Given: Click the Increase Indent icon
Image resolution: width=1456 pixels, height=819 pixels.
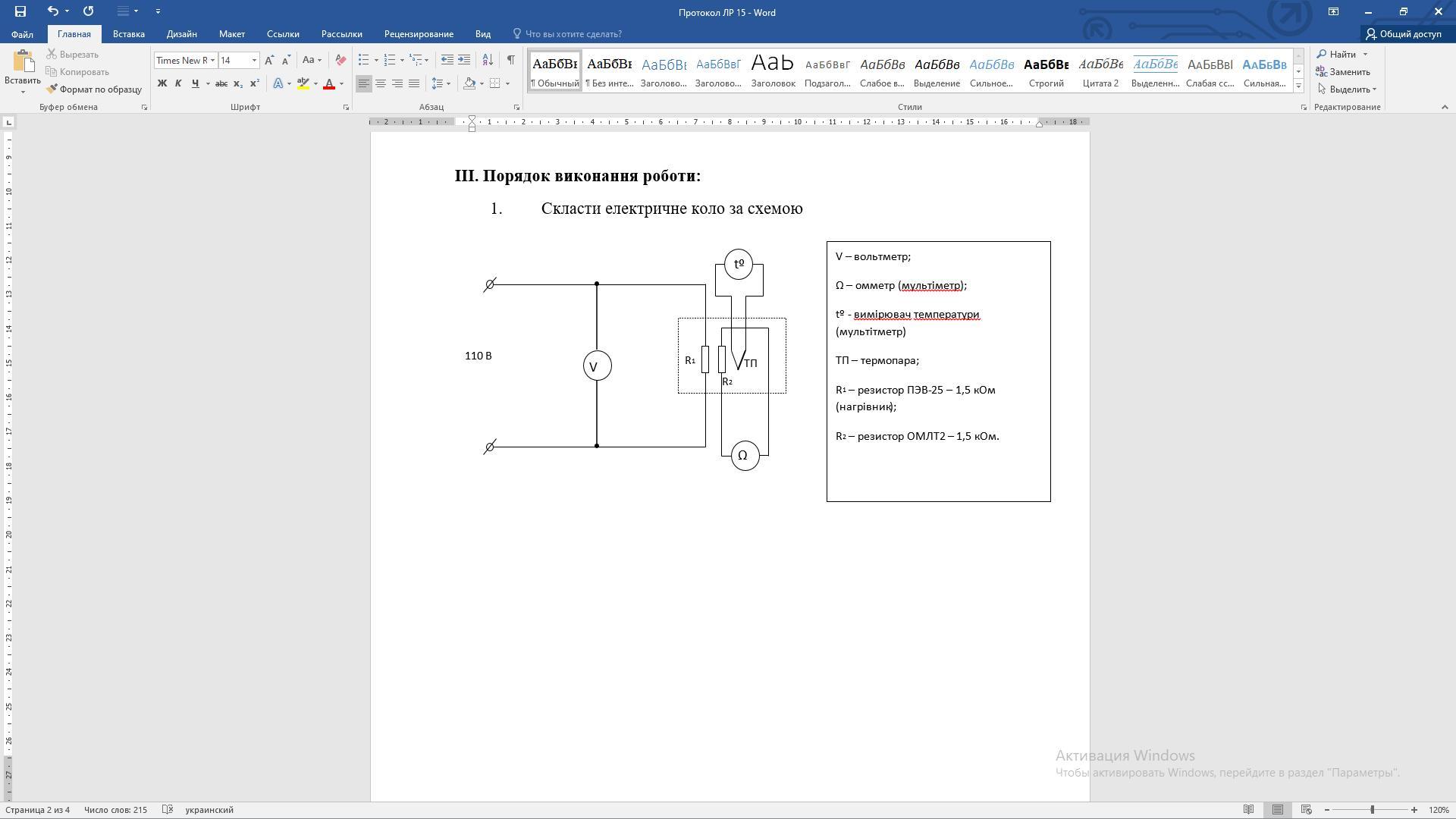Looking at the screenshot, I should pyautogui.click(x=464, y=60).
